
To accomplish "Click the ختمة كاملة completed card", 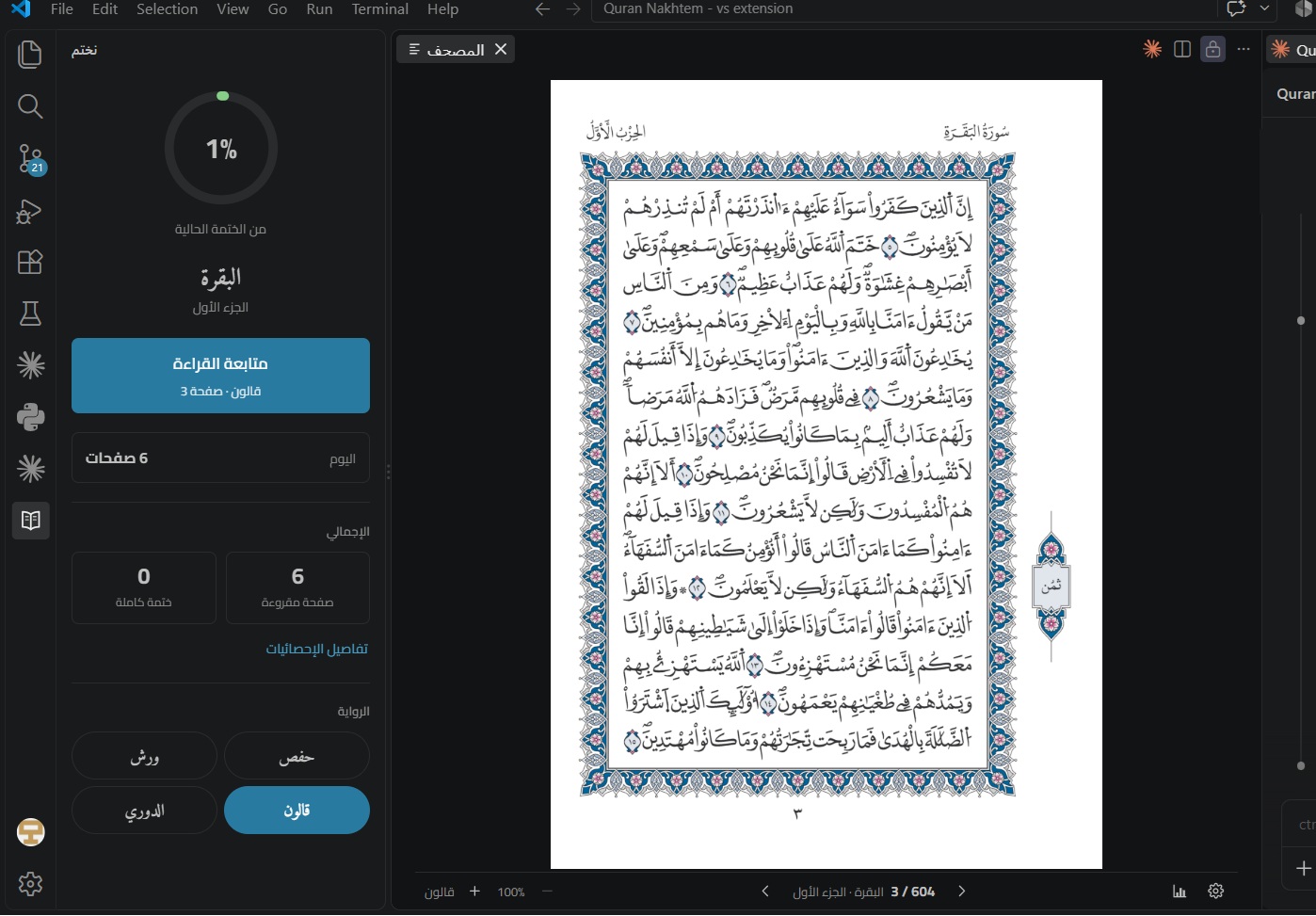I will pos(144,587).
